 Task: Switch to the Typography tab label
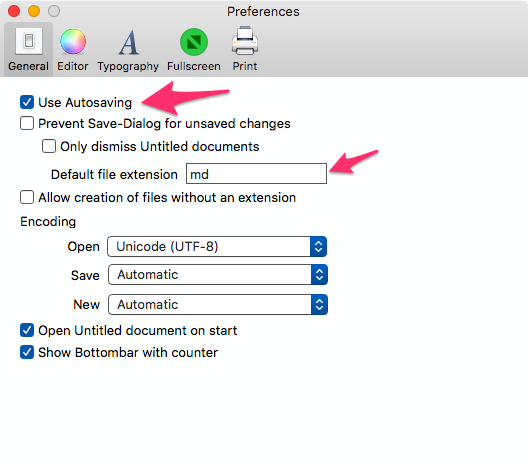(x=128, y=67)
